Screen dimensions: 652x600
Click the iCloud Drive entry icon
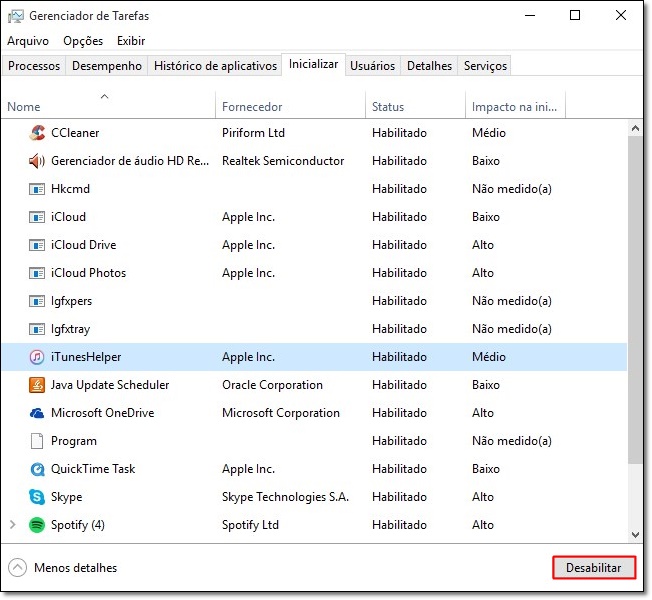(37, 245)
